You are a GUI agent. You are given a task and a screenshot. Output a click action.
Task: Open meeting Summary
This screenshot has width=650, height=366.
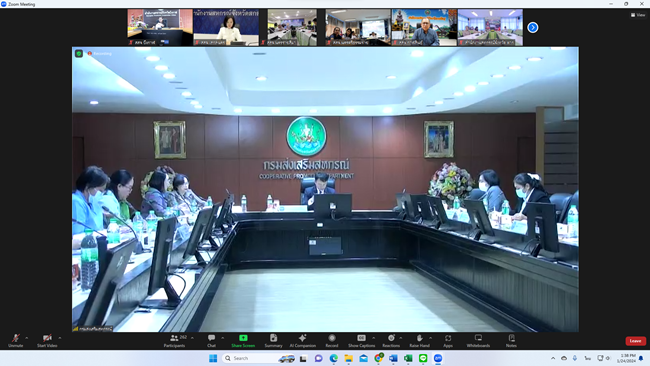(x=273, y=341)
